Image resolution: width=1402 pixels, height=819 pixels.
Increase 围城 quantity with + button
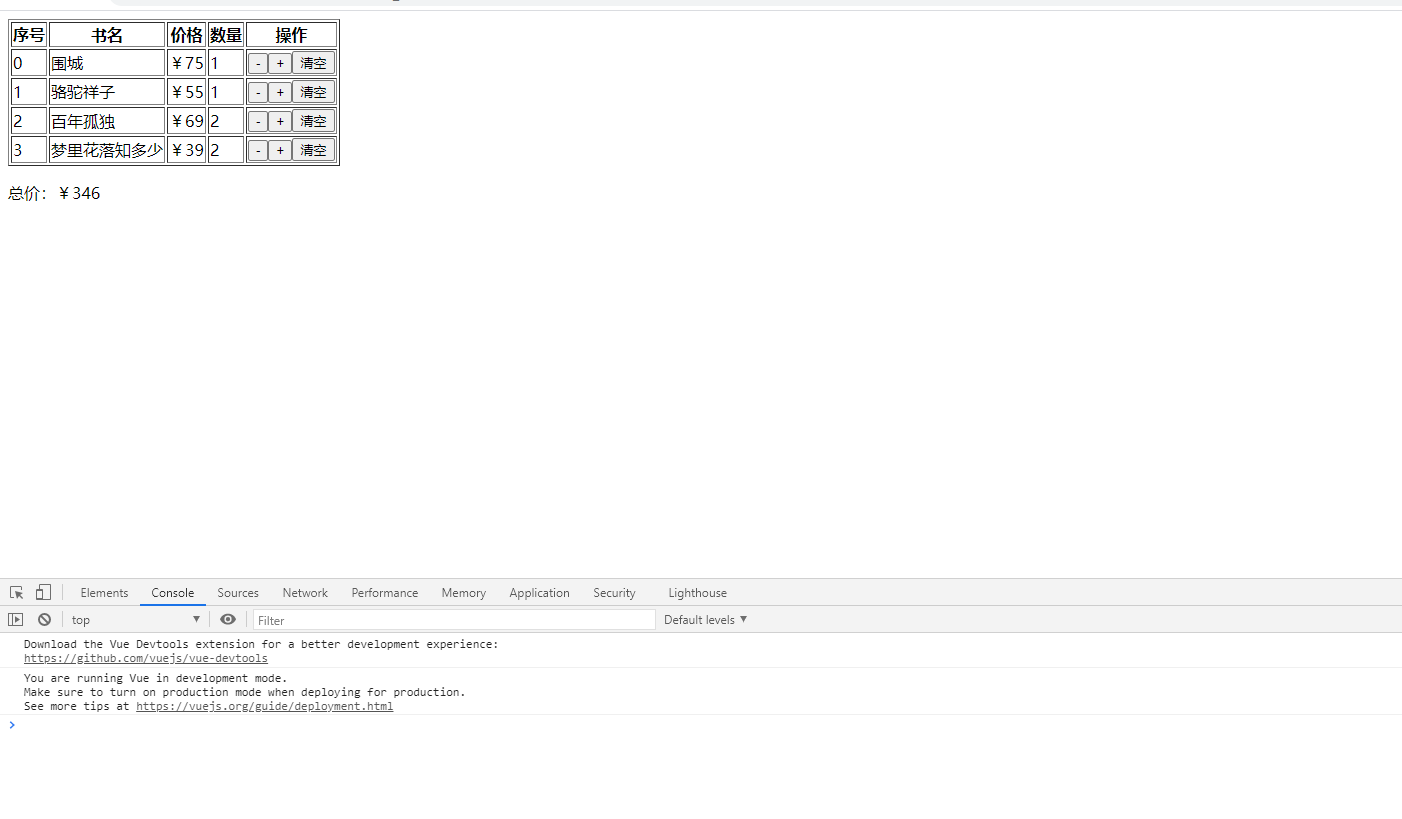point(280,62)
